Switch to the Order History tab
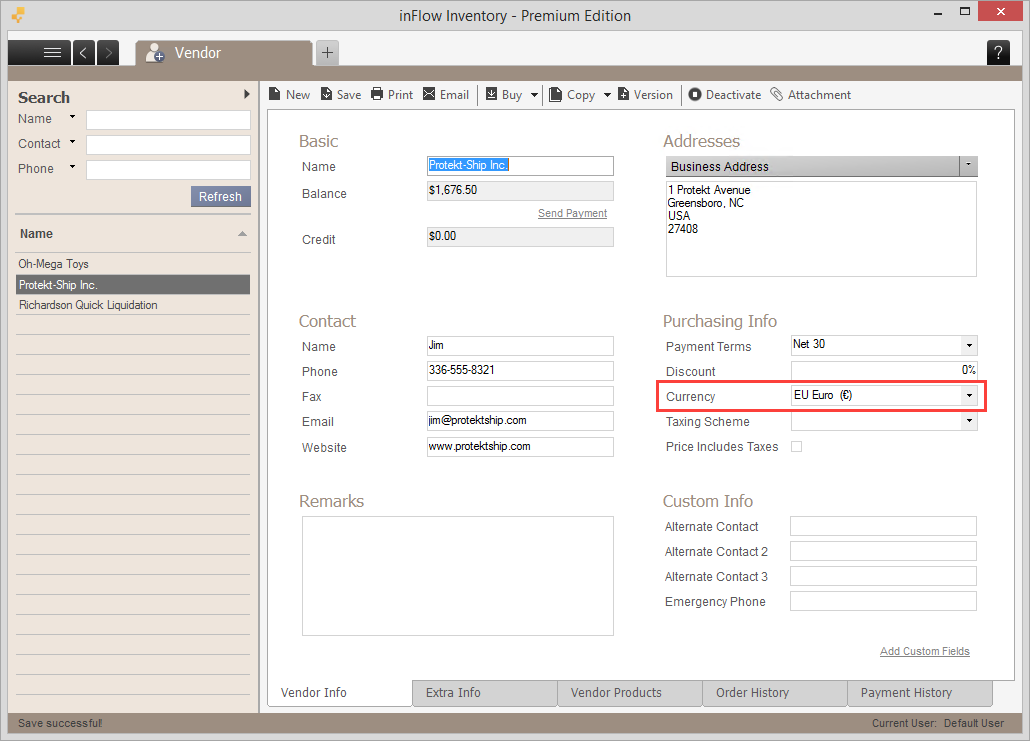This screenshot has height=741, width=1030. (x=775, y=693)
